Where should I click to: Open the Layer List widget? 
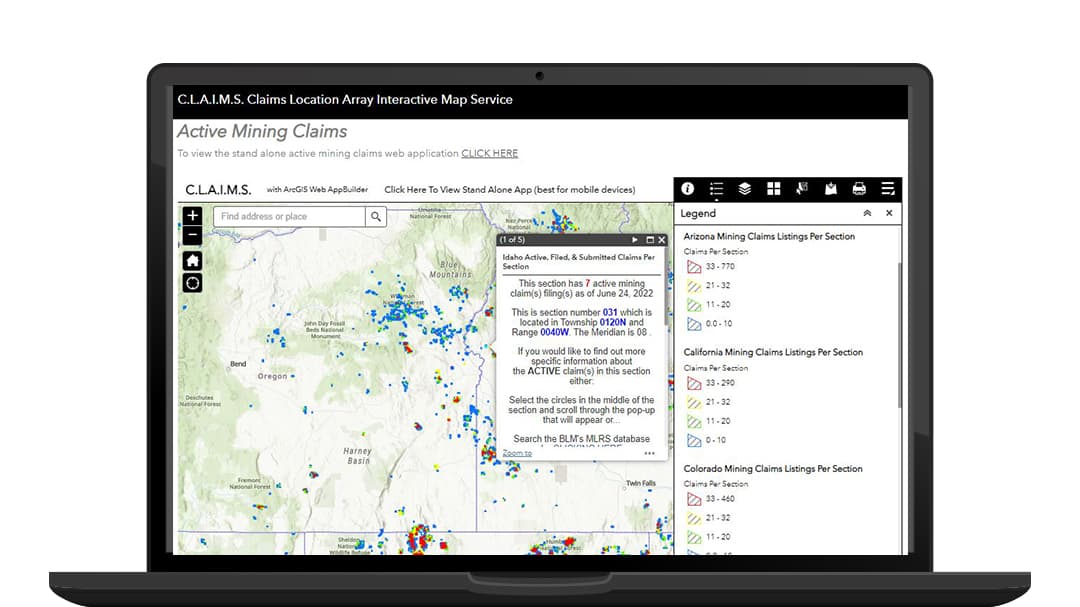(x=744, y=189)
